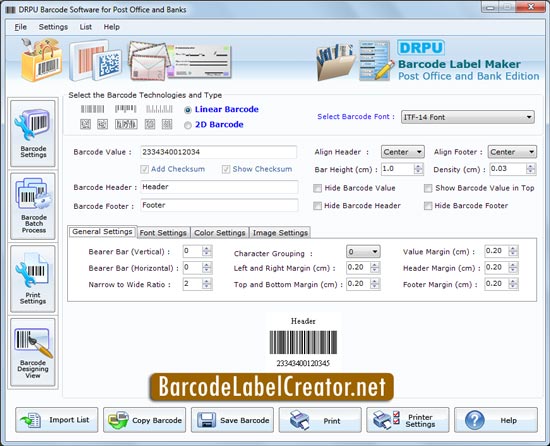Switch to Image Settings tab
Screen dimensions: 550x446
[x=280, y=233]
